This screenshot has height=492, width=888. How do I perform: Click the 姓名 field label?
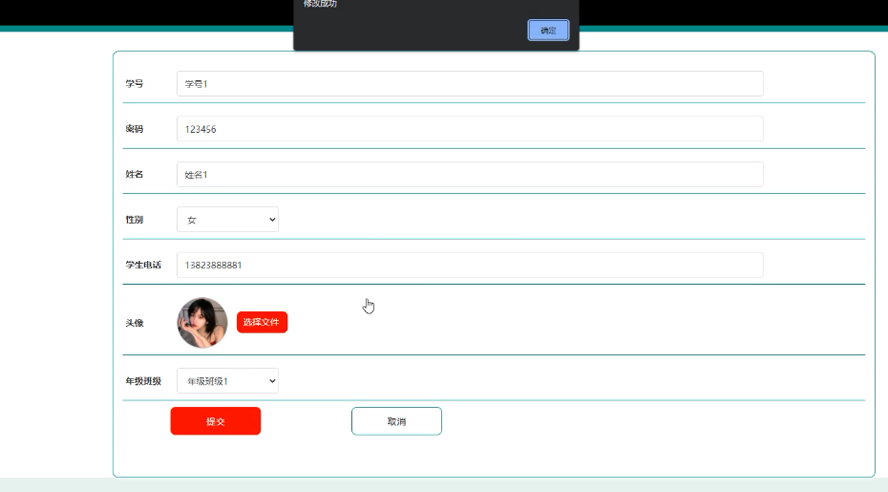(x=134, y=174)
